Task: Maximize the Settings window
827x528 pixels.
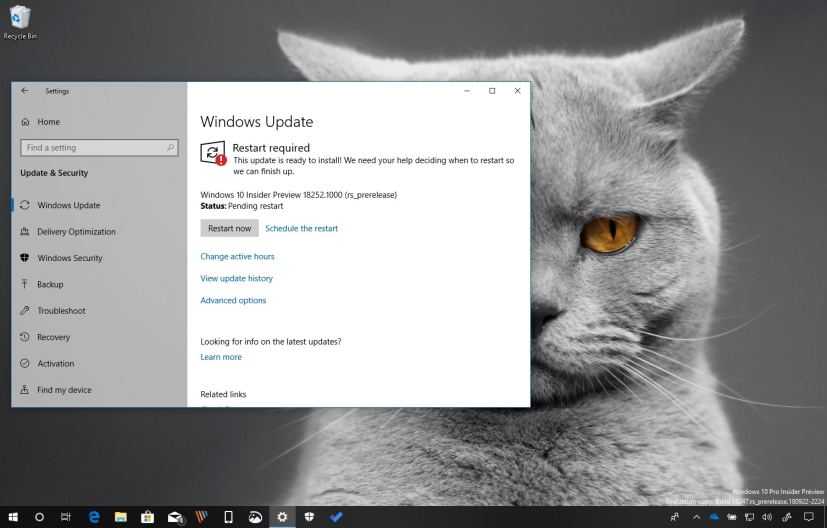Action: [492, 91]
